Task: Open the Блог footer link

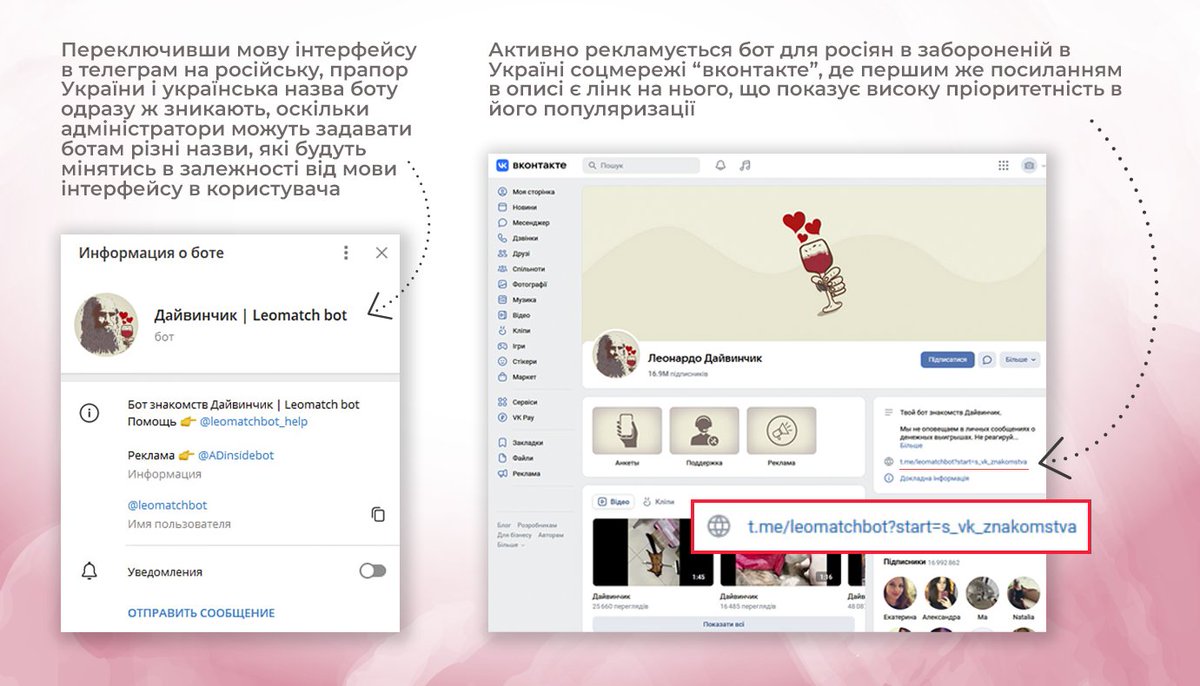Action: (503, 525)
